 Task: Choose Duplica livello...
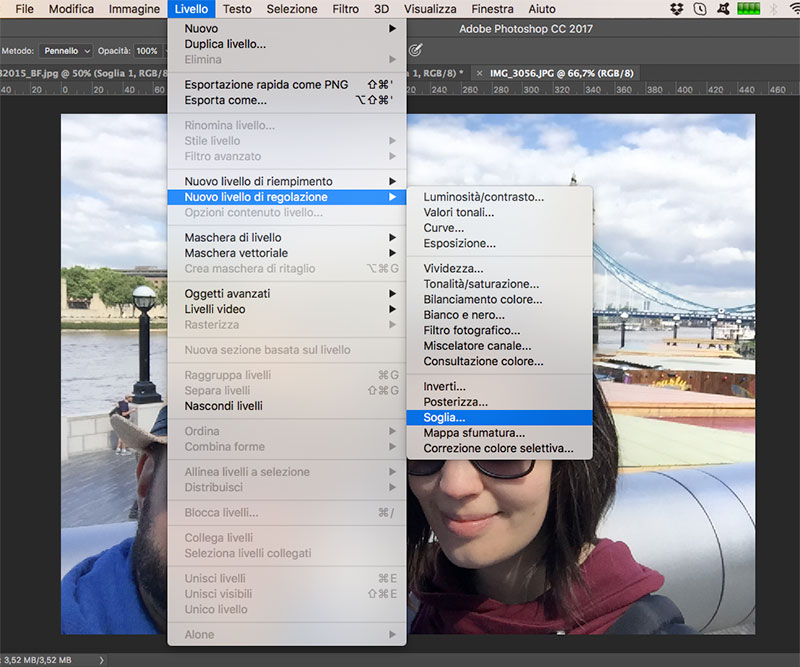click(287, 44)
